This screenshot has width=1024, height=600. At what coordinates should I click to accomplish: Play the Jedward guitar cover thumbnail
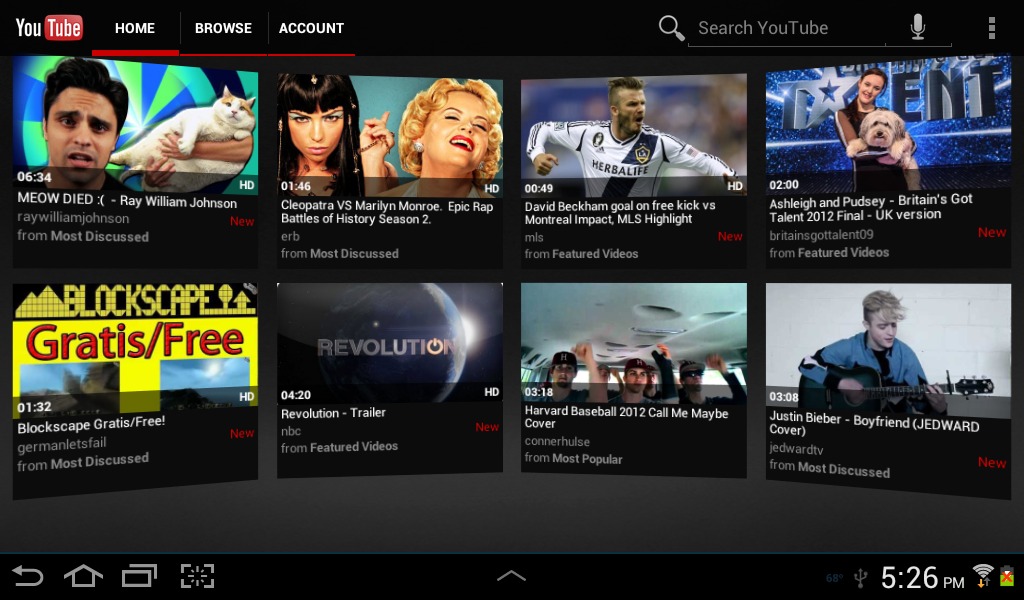(888, 349)
